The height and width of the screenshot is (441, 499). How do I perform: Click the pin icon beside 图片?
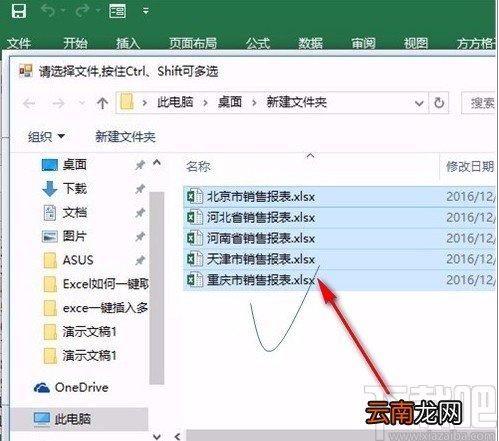pyautogui.click(x=140, y=237)
